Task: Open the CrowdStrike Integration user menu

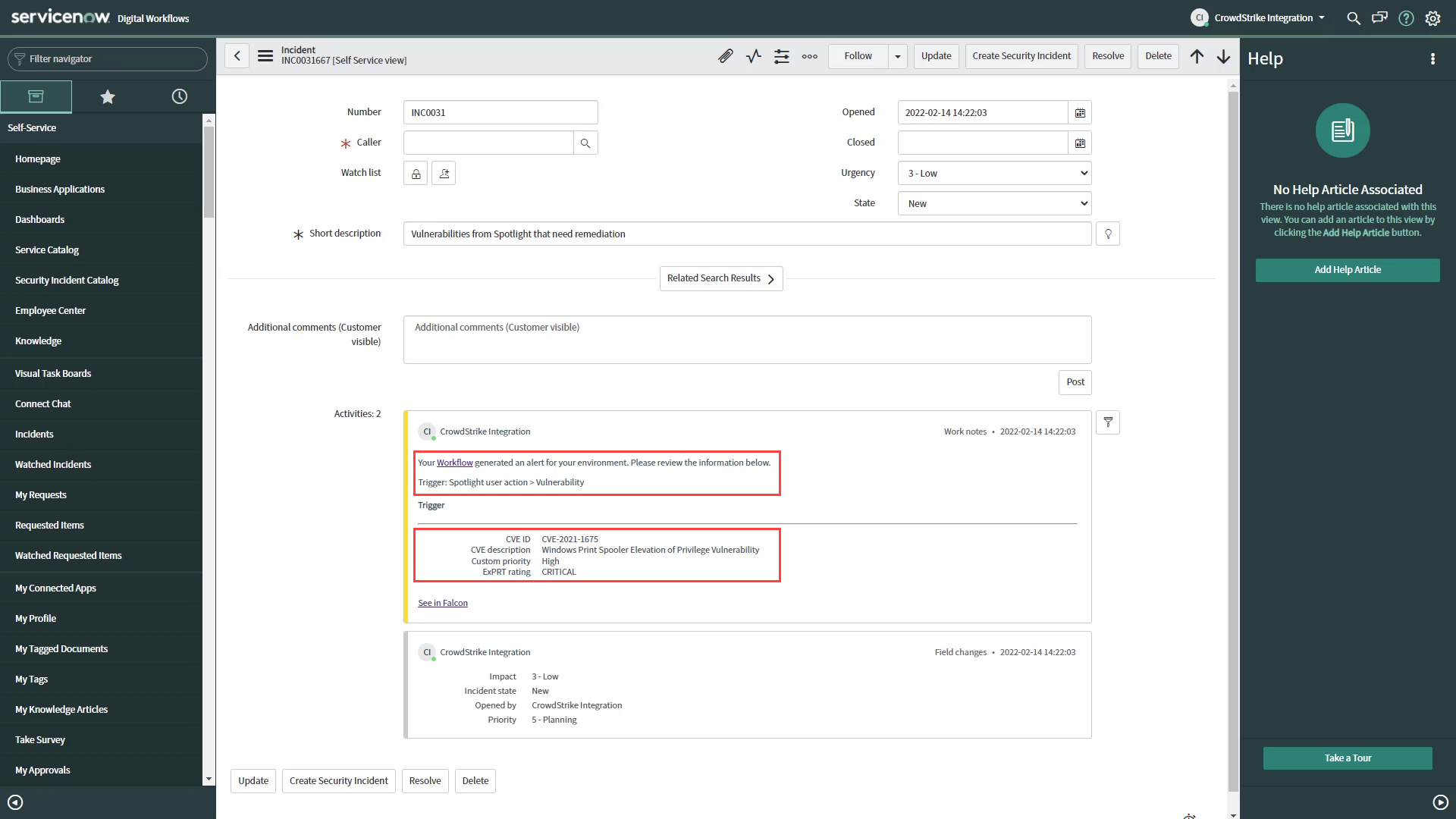Action: [x=1259, y=18]
